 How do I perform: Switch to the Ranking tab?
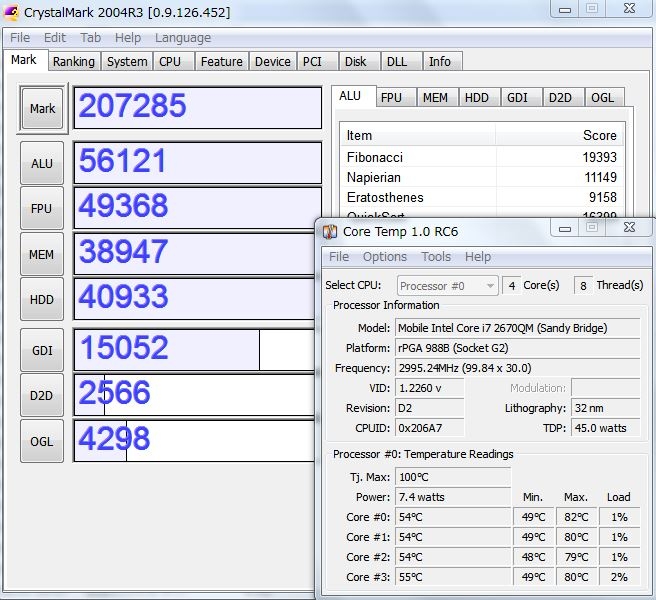click(74, 62)
